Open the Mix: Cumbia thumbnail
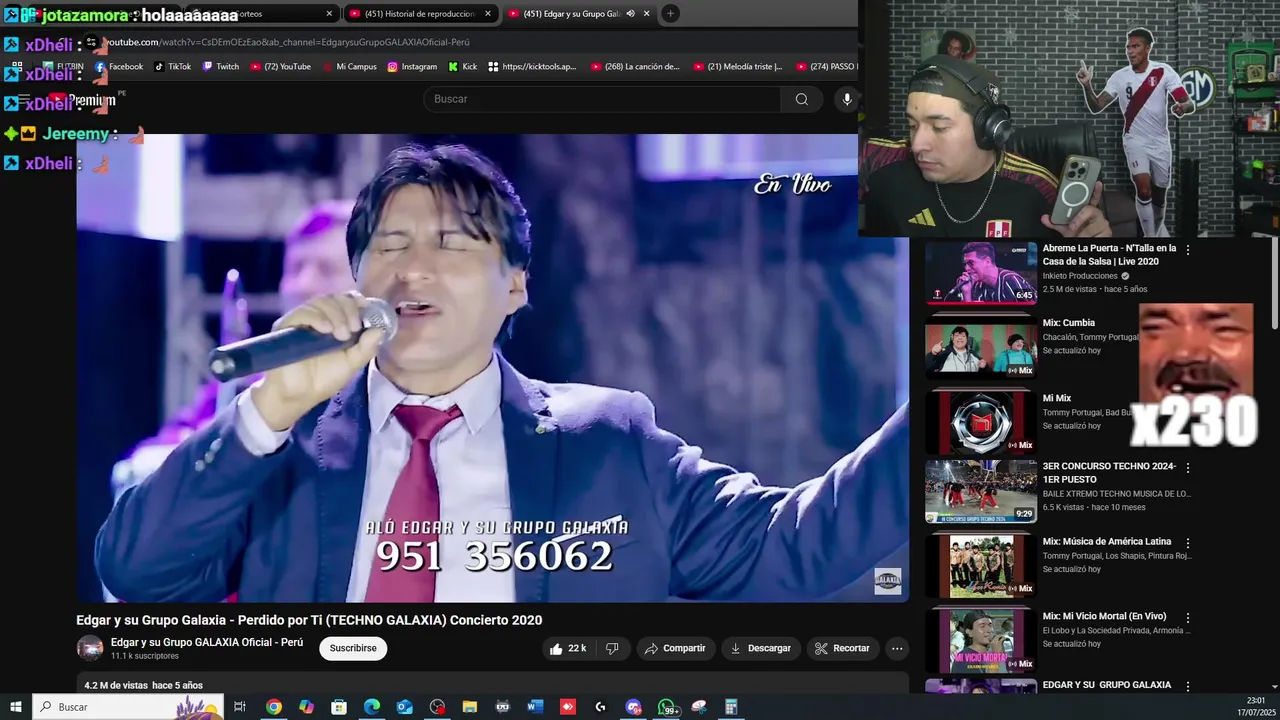The image size is (1280, 720). (x=980, y=347)
